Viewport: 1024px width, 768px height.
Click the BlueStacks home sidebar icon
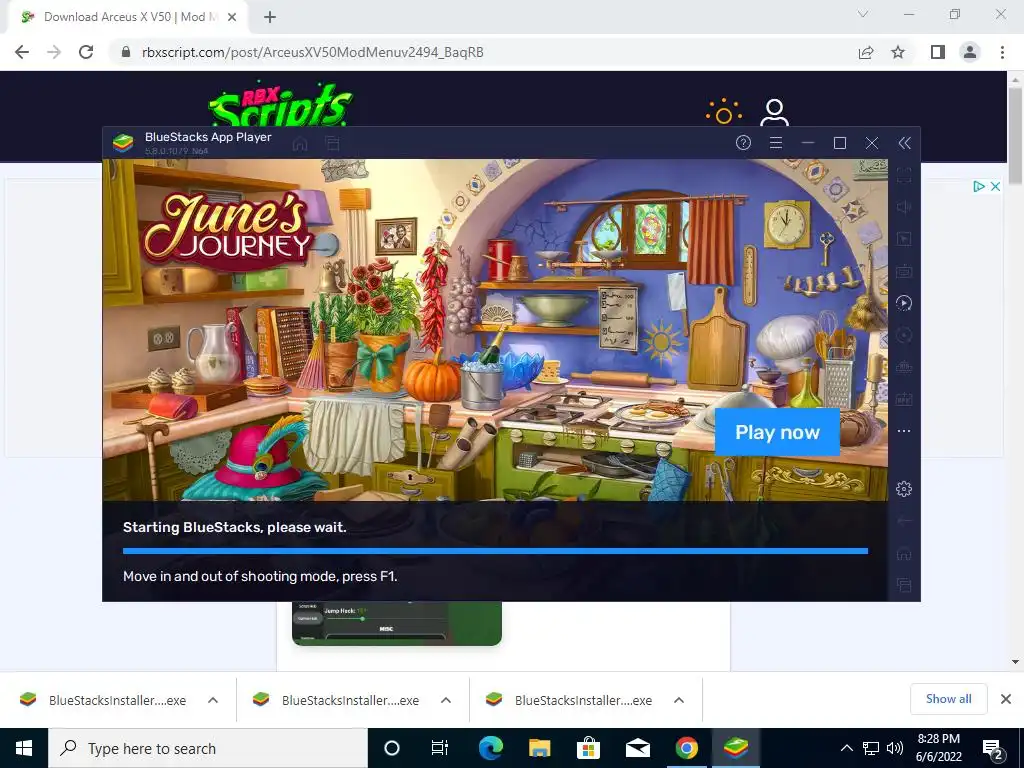pyautogui.click(x=904, y=554)
